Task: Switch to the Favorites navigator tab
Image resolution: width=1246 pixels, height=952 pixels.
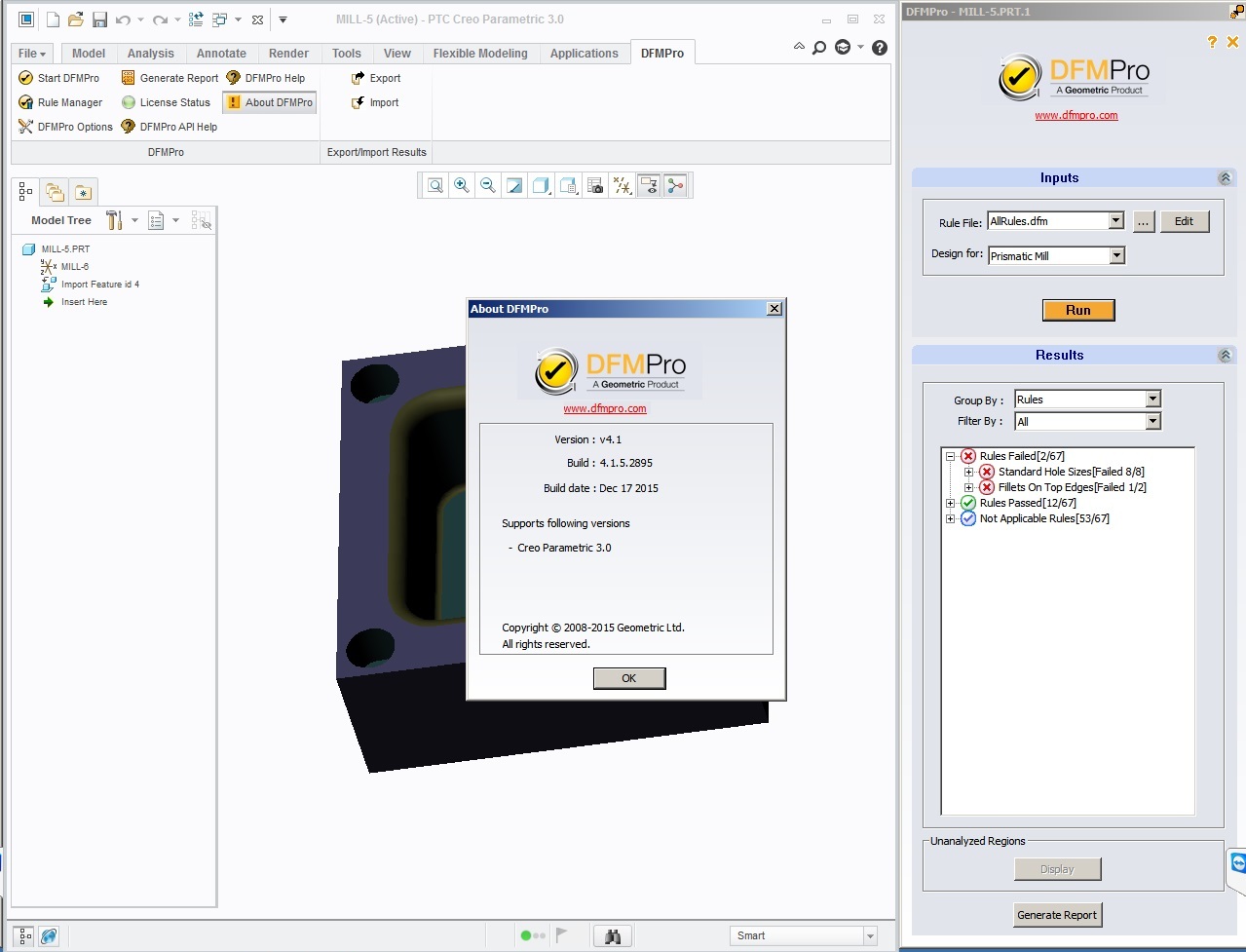Action: 83,192
